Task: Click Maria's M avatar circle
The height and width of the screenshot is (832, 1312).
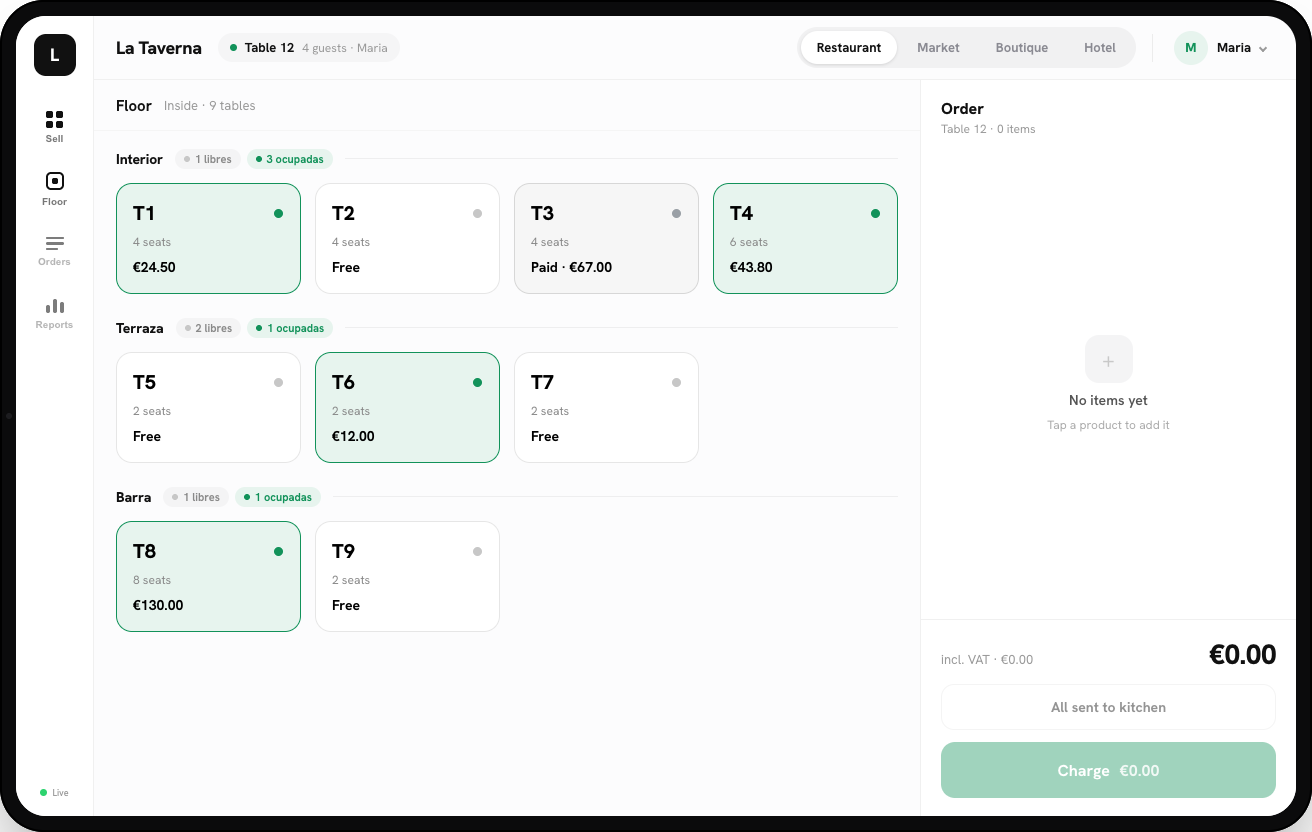Action: click(1190, 48)
